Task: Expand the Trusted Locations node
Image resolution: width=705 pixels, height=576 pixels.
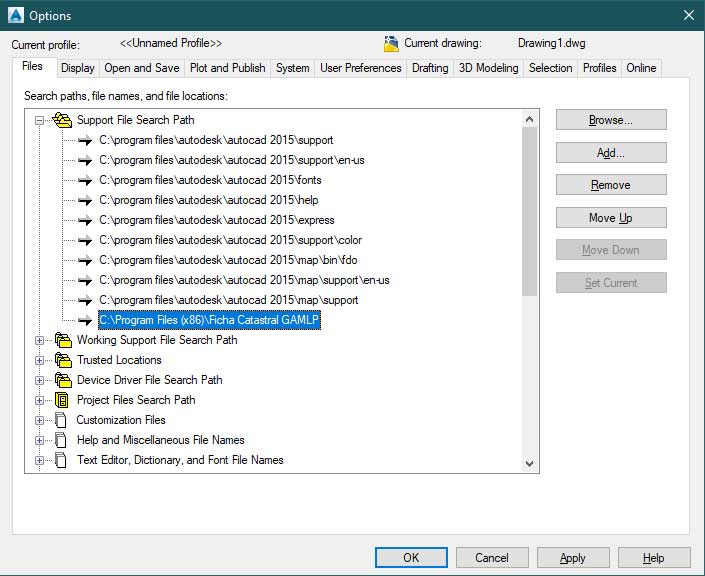Action: (x=40, y=361)
